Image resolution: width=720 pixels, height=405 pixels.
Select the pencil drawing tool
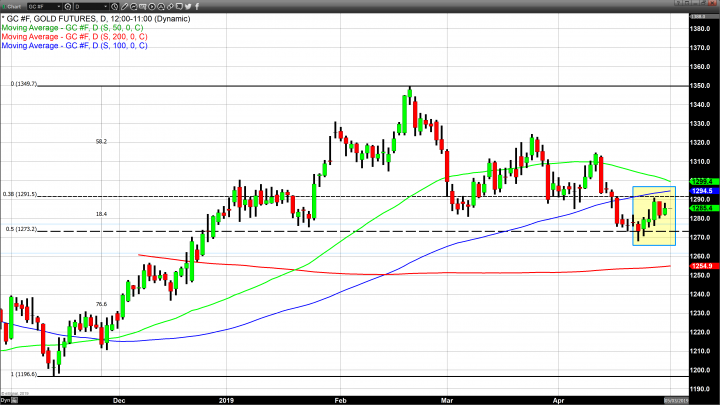[x=125, y=6]
